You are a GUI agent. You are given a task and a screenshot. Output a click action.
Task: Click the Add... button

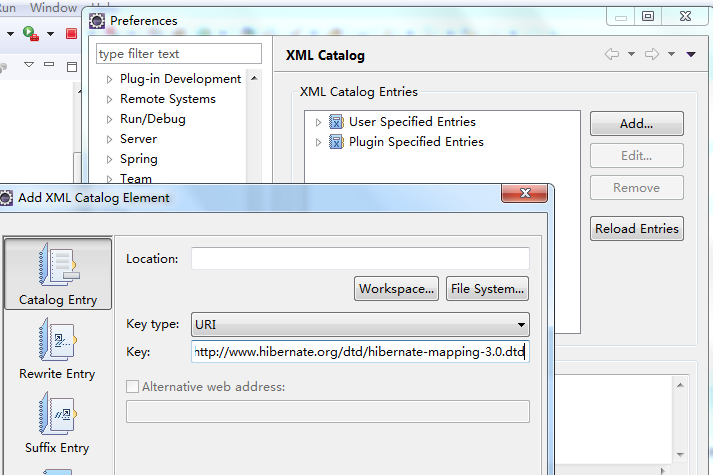[637, 124]
